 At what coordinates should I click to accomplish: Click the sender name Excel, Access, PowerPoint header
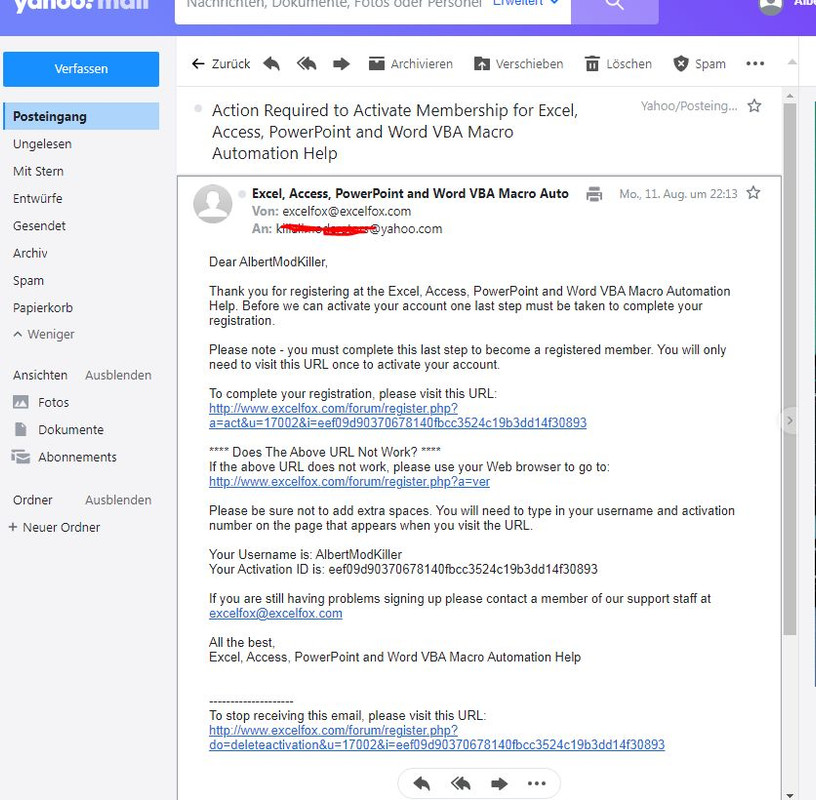point(410,194)
